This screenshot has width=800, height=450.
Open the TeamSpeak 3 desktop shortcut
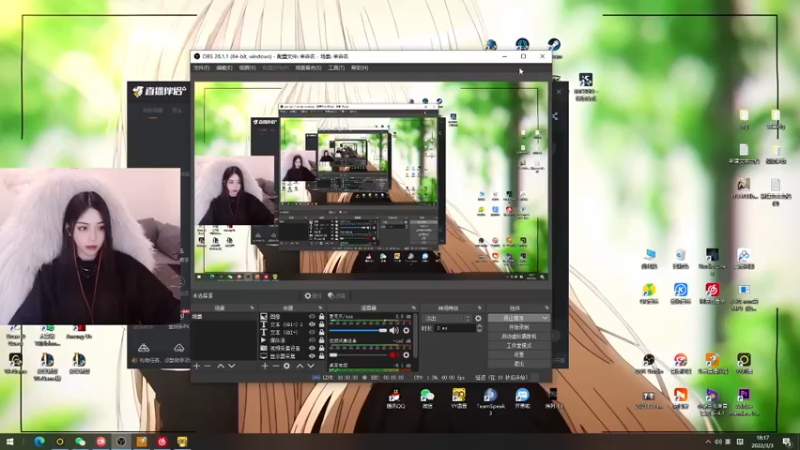[x=490, y=401]
